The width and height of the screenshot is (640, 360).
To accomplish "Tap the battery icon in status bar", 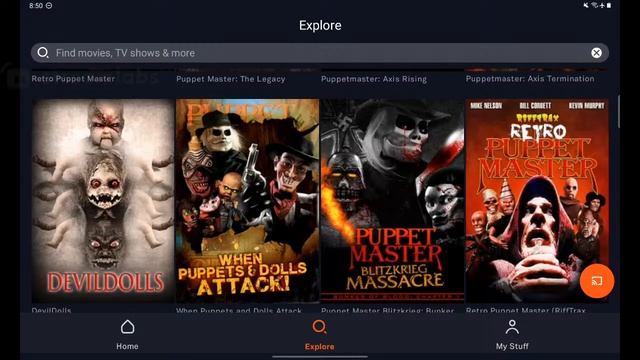I will click(609, 5).
